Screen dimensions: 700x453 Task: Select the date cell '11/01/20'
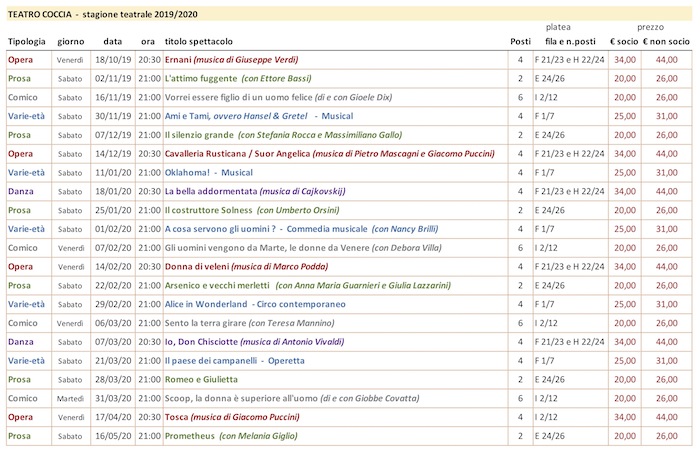tap(113, 173)
